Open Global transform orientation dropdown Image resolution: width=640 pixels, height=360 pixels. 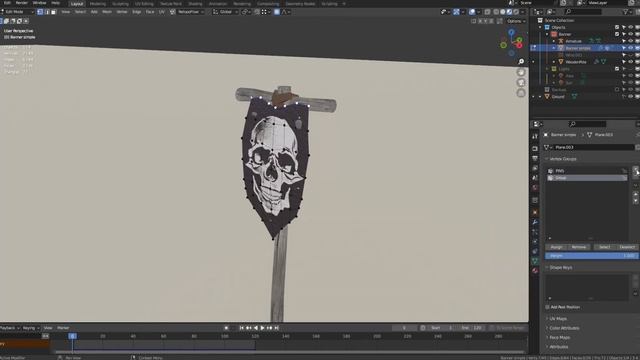226,12
